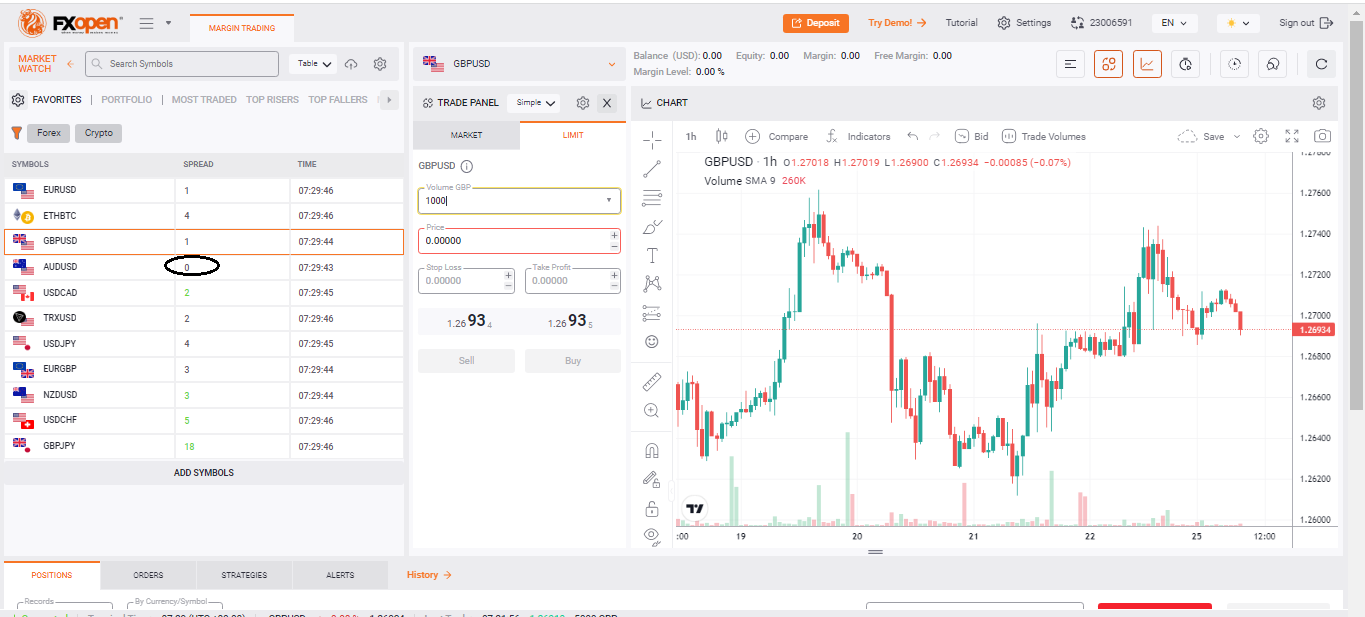Screen dimensions: 1365x617
Task: Toggle the Trade Panel view button
Action: pyautogui.click(x=1108, y=64)
